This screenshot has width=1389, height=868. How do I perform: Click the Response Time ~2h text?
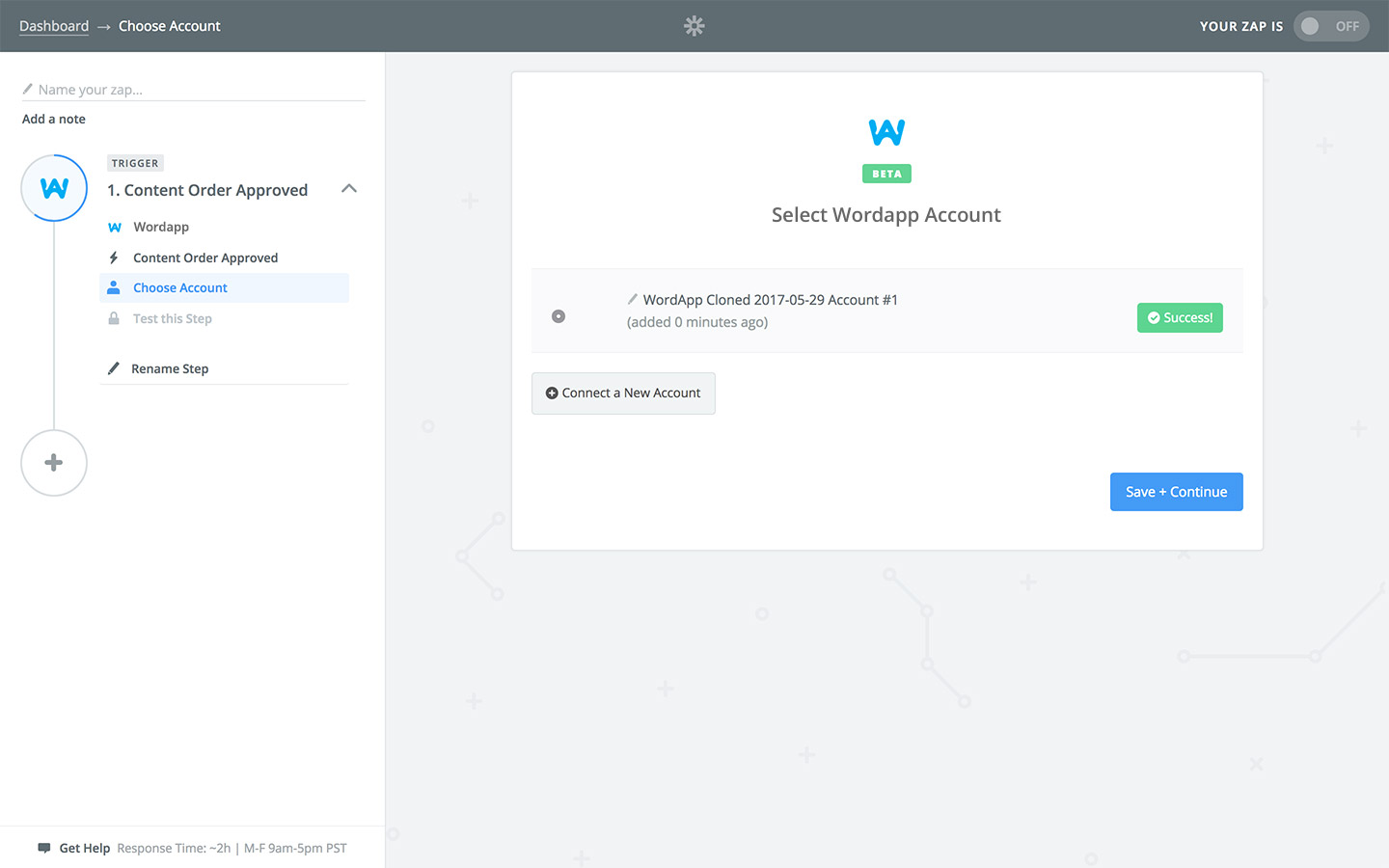pyautogui.click(x=174, y=849)
